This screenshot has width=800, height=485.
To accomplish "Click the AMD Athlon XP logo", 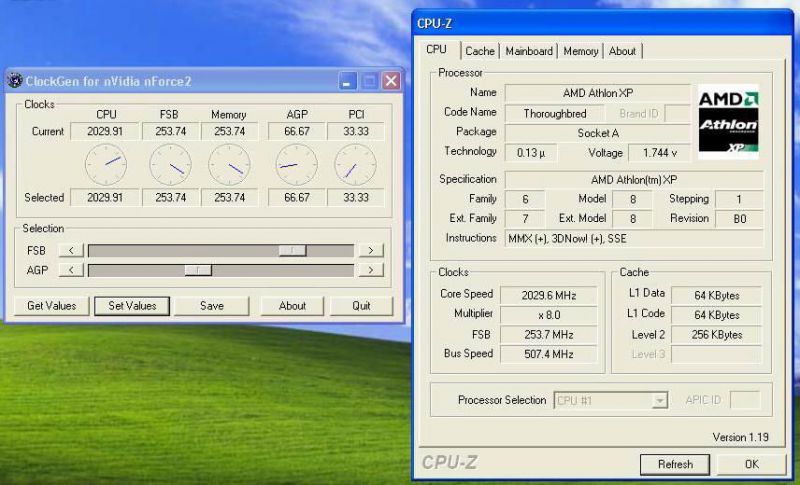I will click(728, 122).
